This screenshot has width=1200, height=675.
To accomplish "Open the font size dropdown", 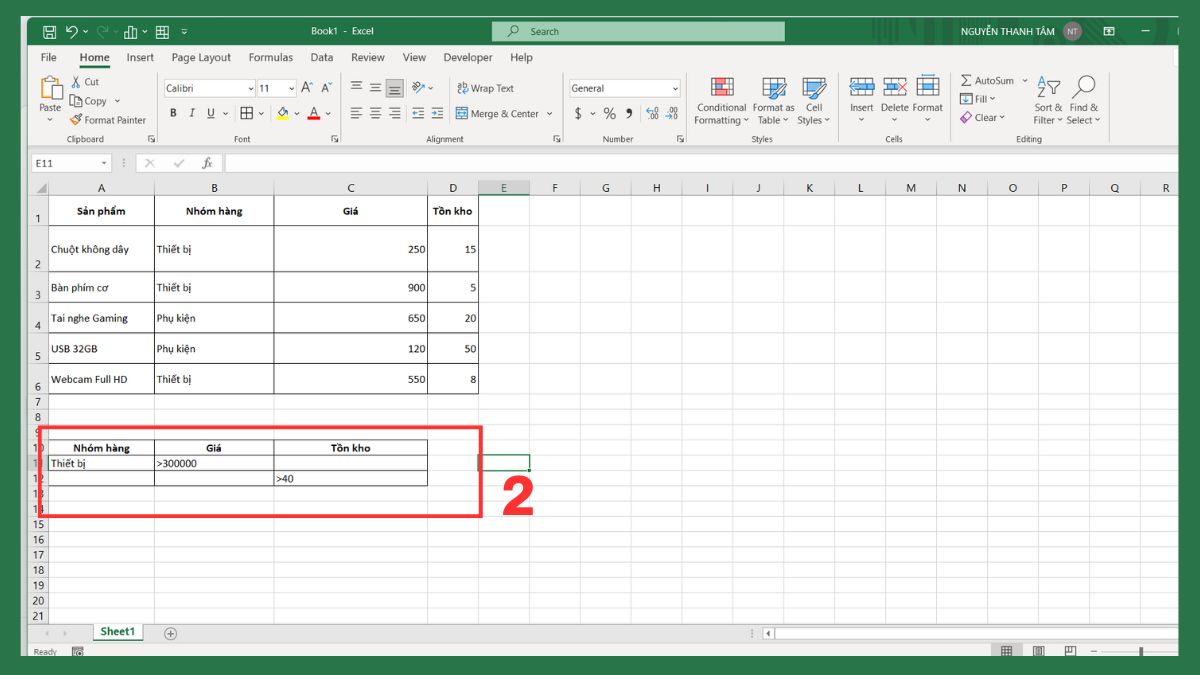I will [x=293, y=88].
